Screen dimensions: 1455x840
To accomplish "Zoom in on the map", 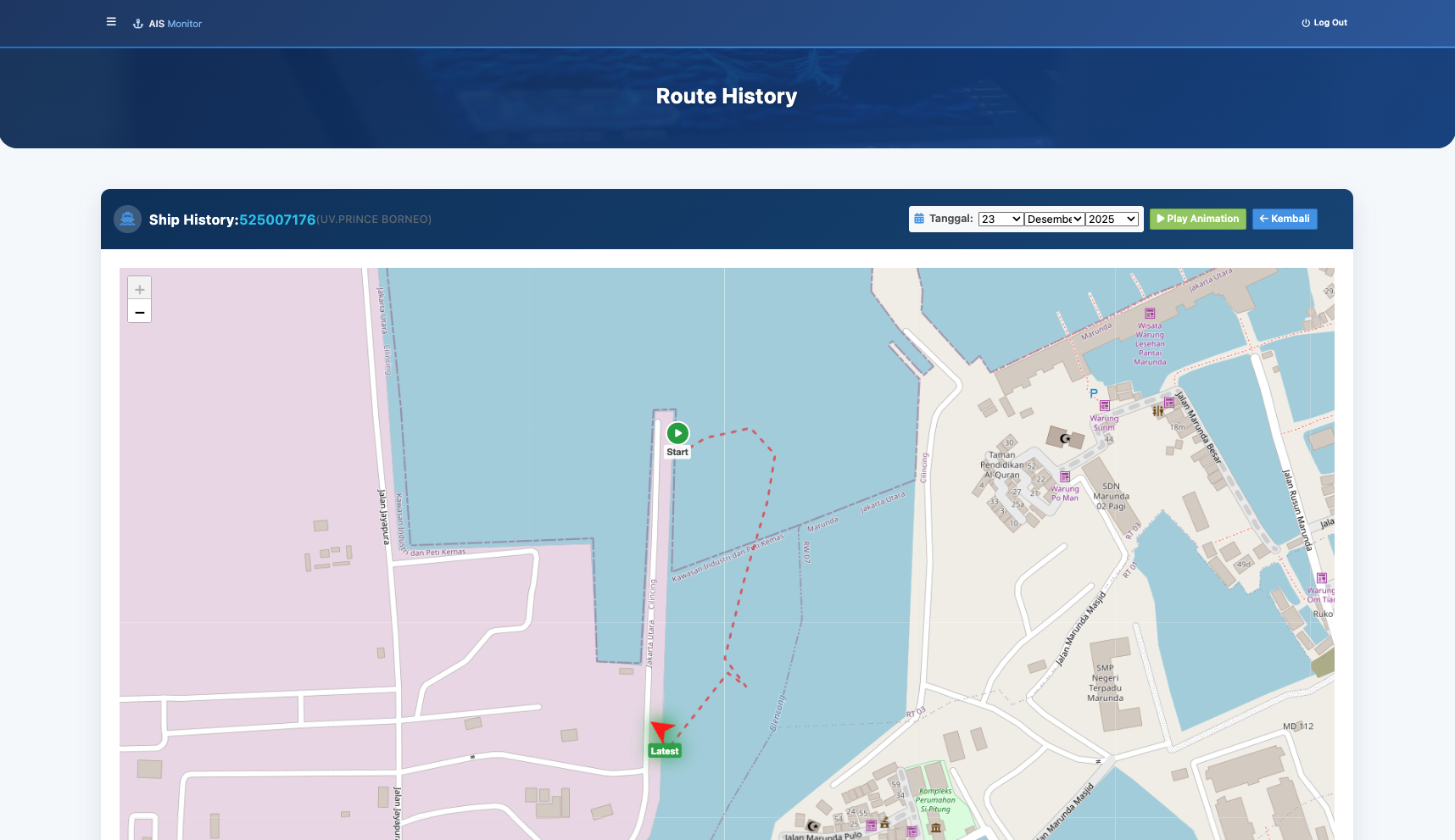I will [x=140, y=289].
